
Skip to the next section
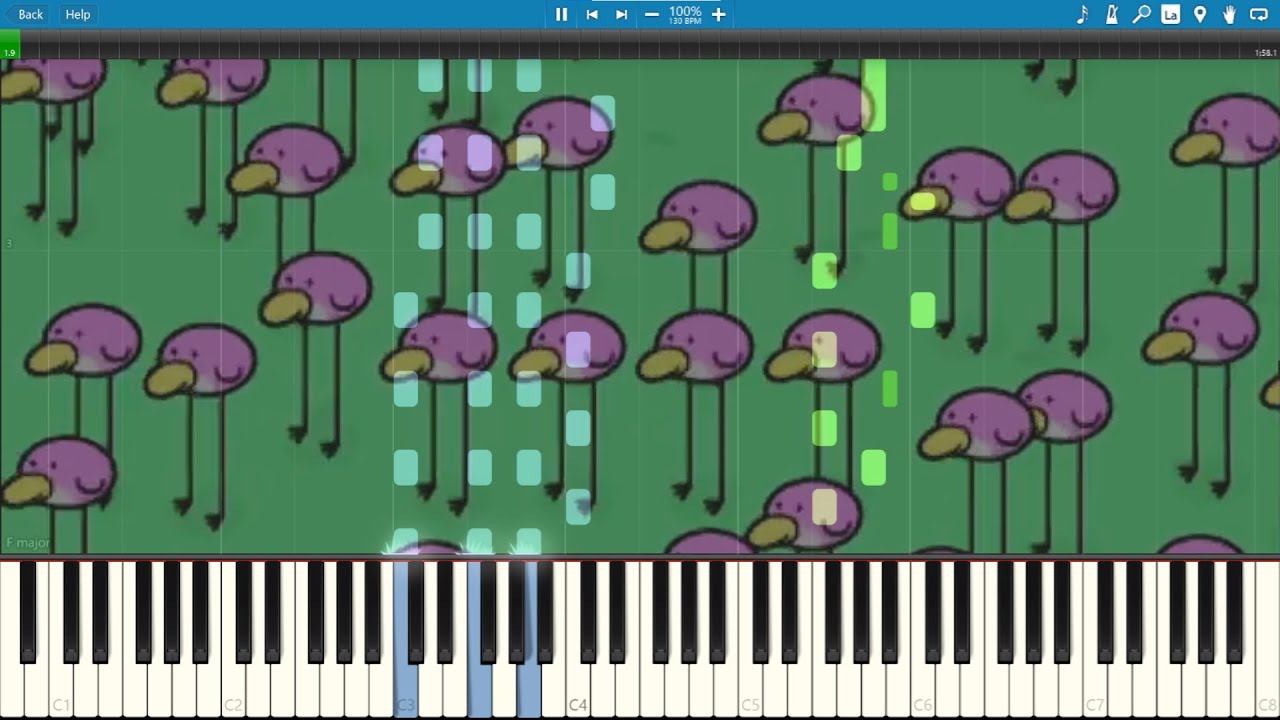point(622,14)
